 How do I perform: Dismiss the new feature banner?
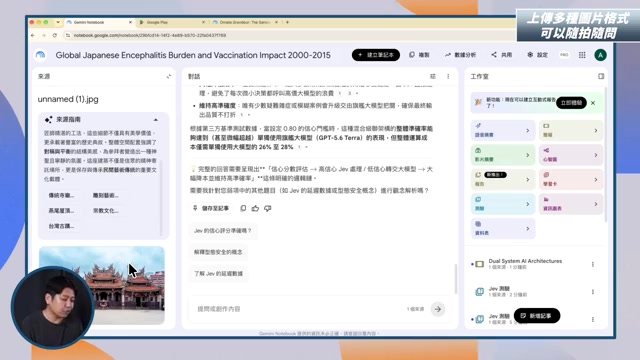tap(593, 103)
